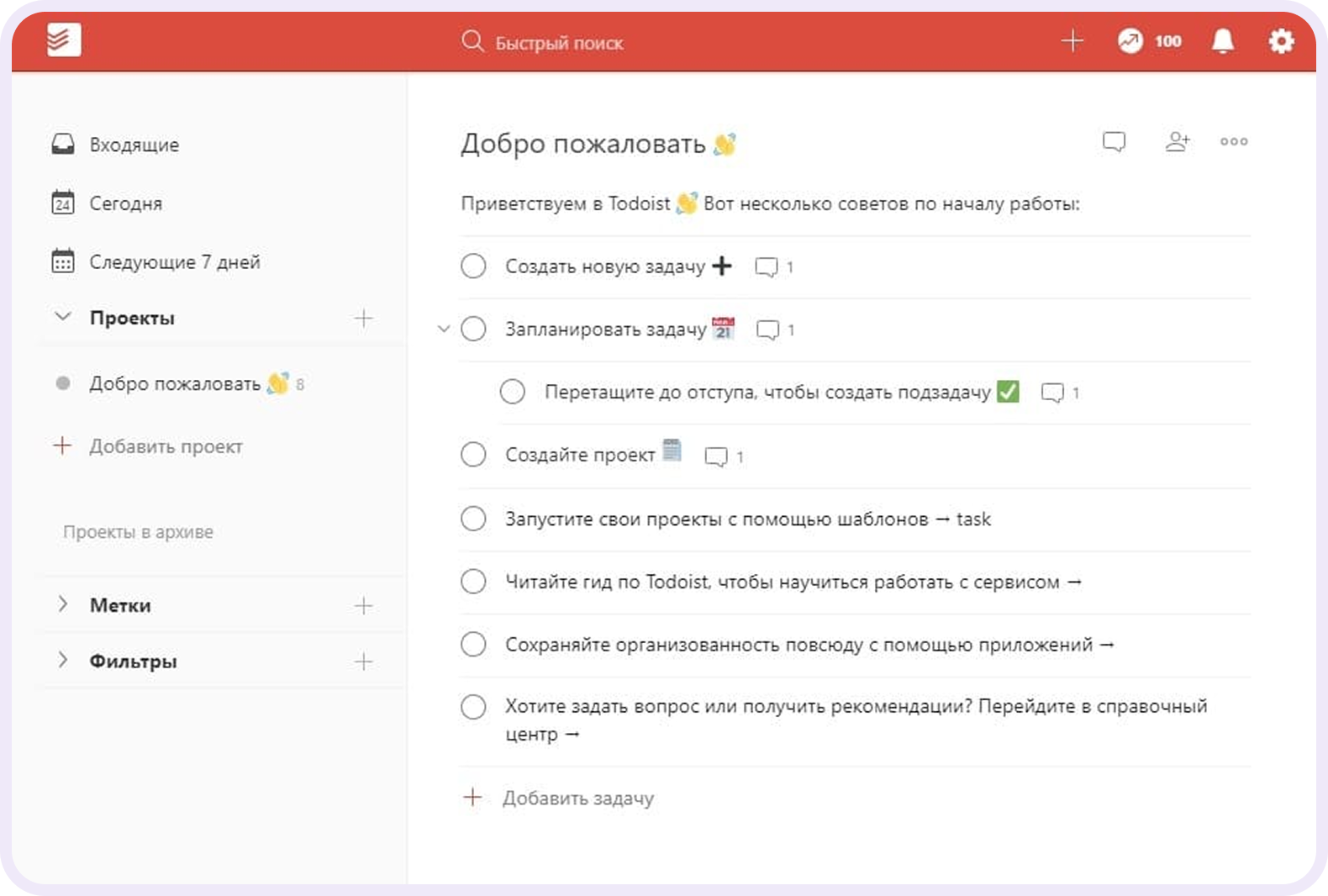Complete task Сохраняйте организованность
This screenshot has height=896, width=1328.
(473, 644)
